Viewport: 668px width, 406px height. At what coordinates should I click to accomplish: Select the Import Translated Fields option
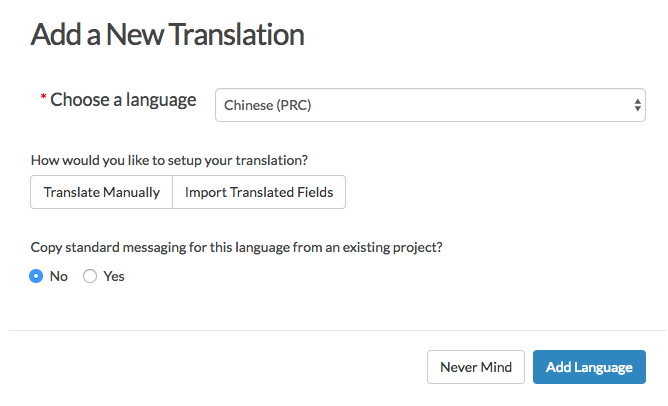pyautogui.click(x=259, y=192)
